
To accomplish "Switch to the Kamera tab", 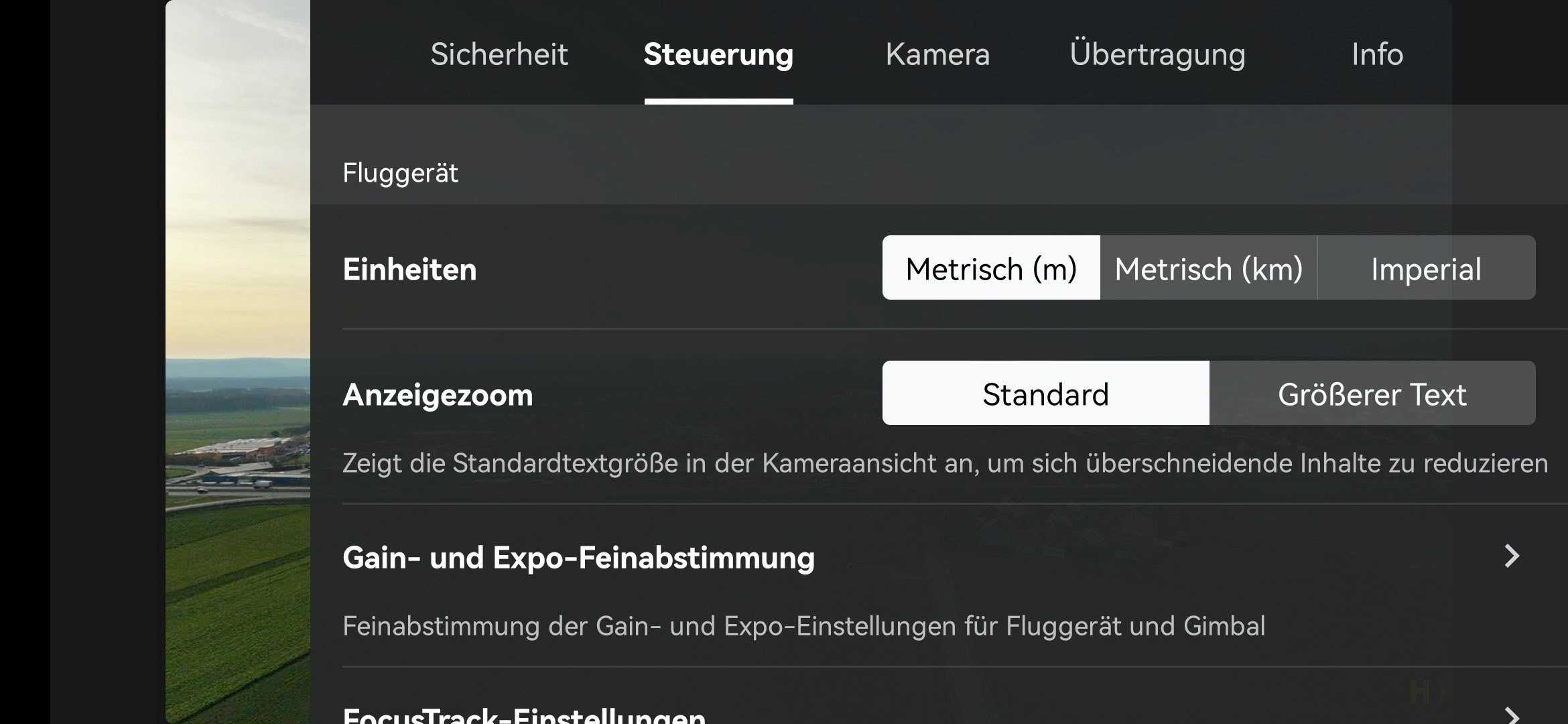I will click(x=937, y=54).
